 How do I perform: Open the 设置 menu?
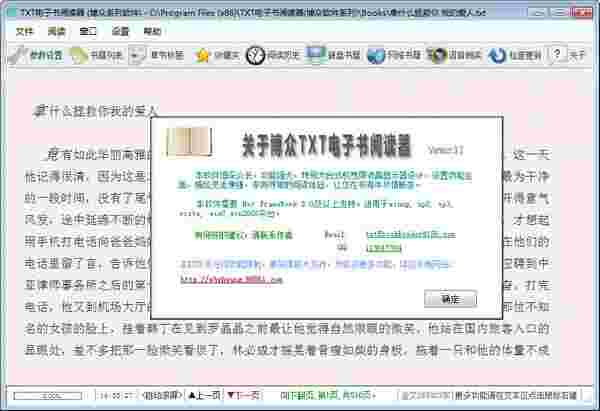click(x=120, y=31)
